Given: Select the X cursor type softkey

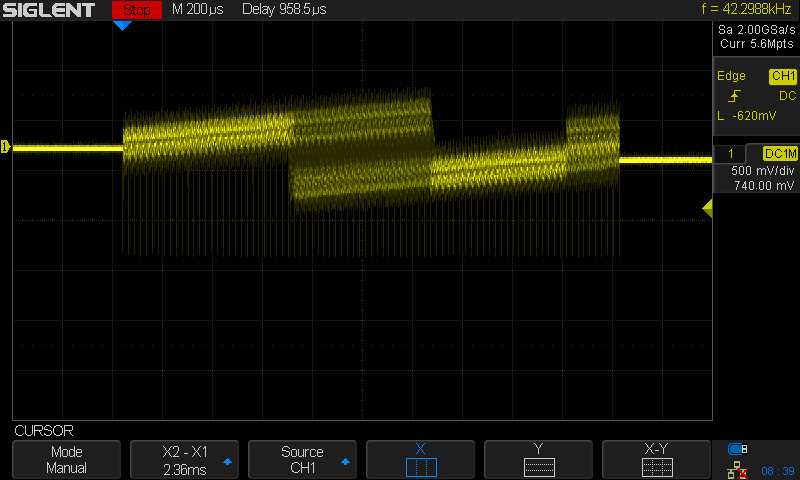Looking at the screenshot, I should tap(420, 460).
